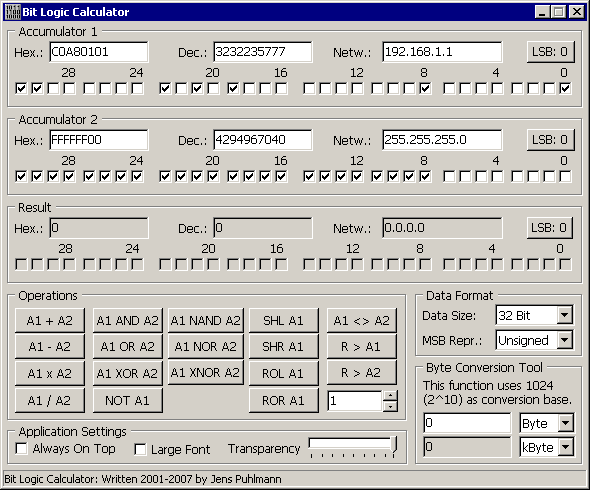The width and height of the screenshot is (590, 490).
Task: Click the Accumulator 1 Hex field
Action: click(x=99, y=52)
